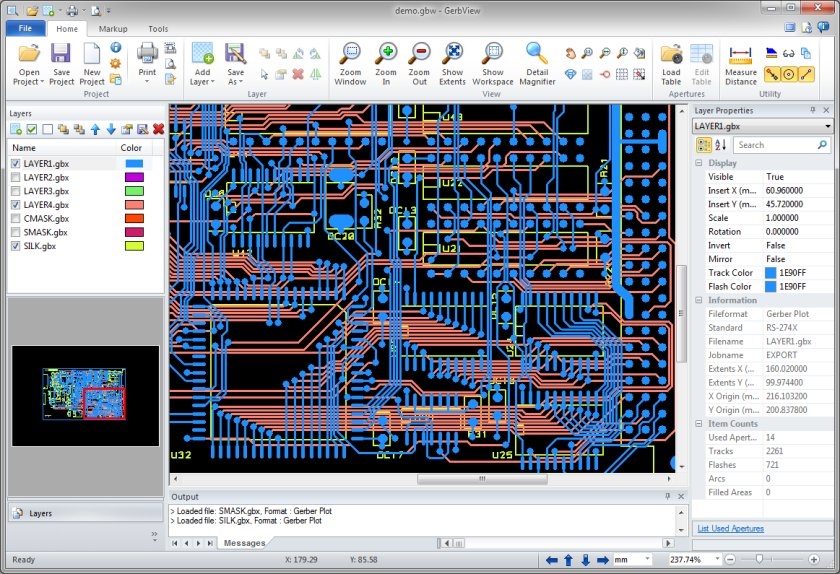
Task: Click the Zoom Window tool
Action: pyautogui.click(x=350, y=62)
